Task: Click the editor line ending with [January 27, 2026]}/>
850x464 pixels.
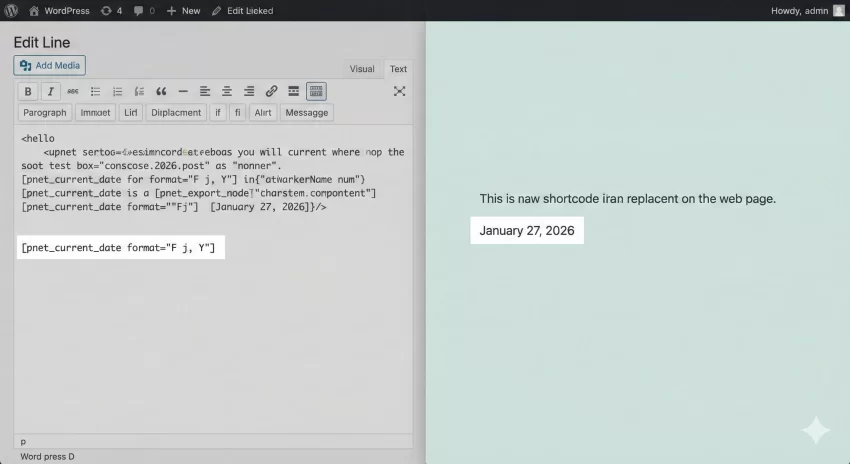Action: click(174, 207)
